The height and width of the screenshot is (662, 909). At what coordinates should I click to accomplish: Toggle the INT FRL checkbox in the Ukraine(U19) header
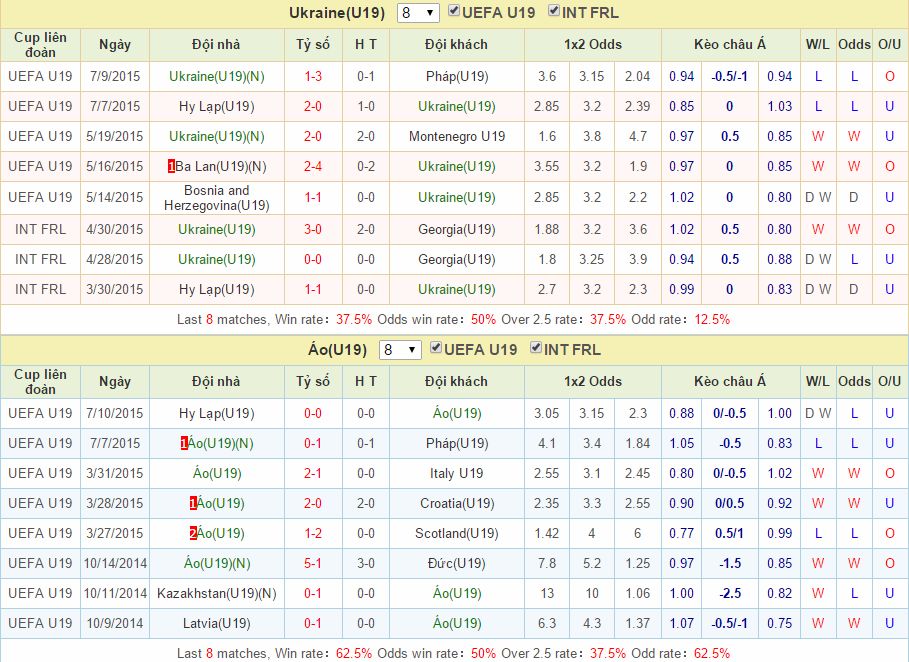[554, 10]
